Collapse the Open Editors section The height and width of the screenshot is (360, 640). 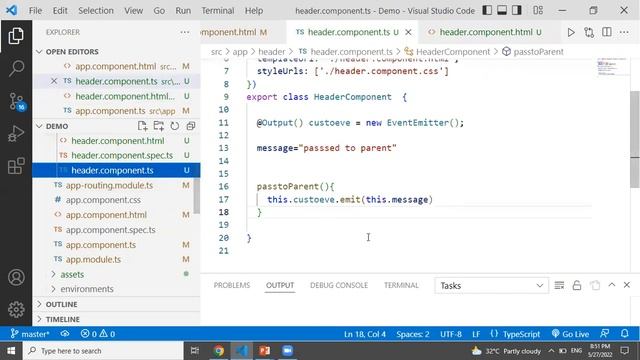coord(40,51)
